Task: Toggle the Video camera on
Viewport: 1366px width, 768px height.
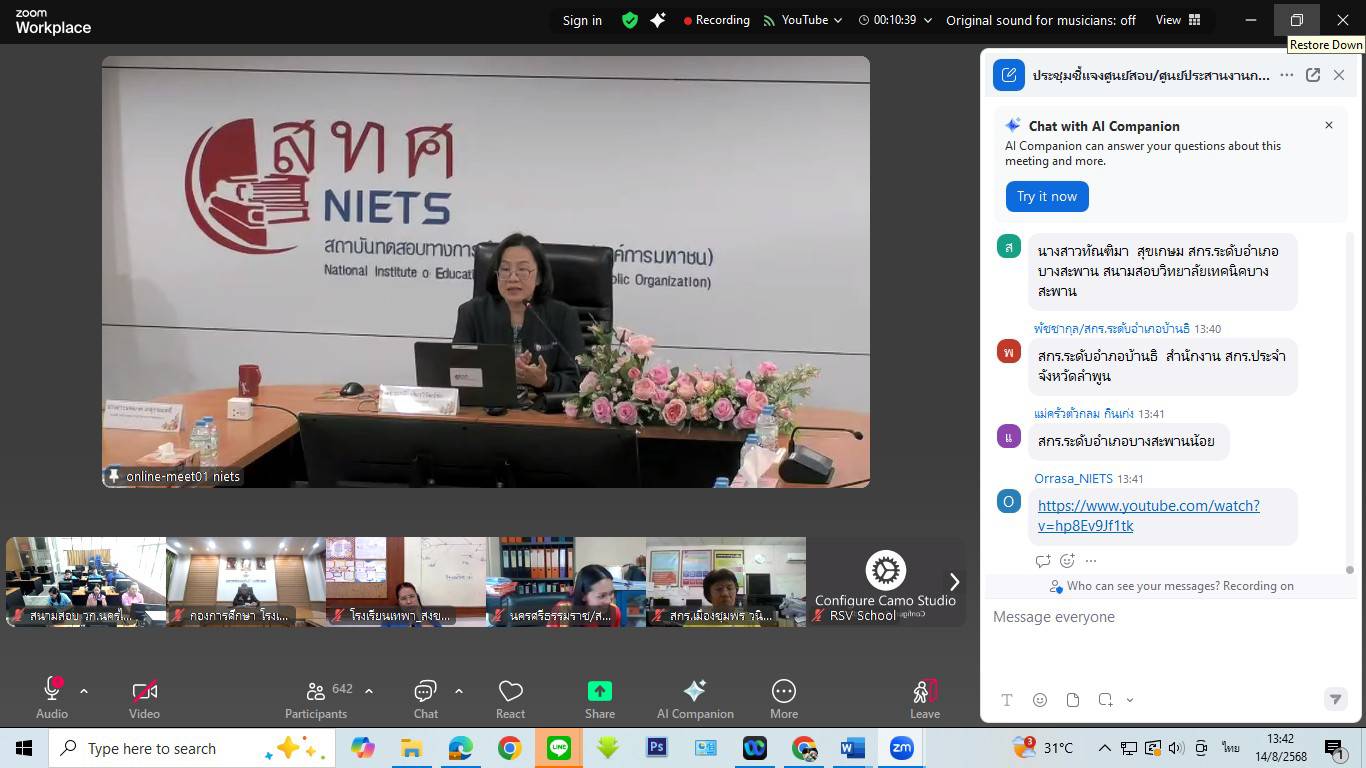Action: 144,690
